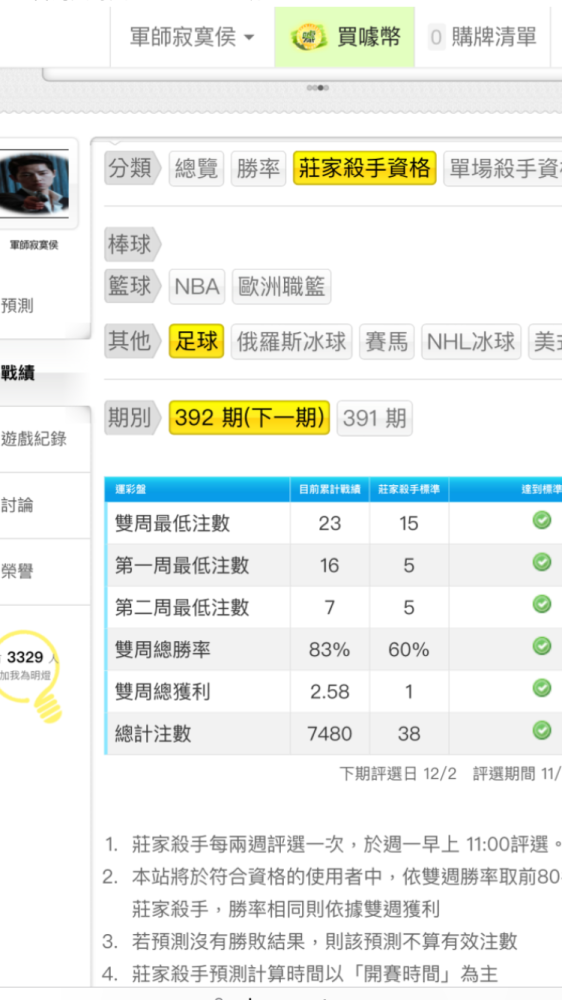The image size is (562, 1000).
Task: Click the user profile avatar photo
Action: [x=35, y=183]
